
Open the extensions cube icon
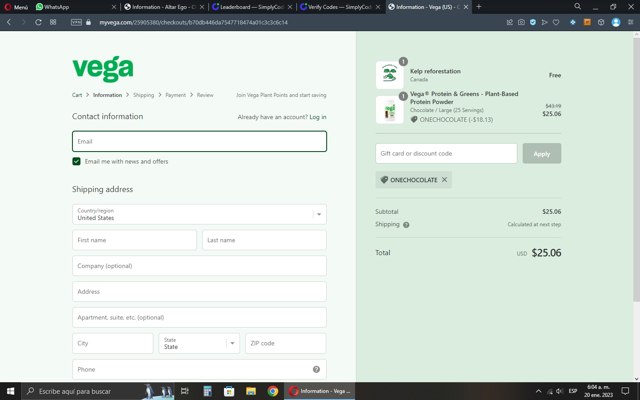[601, 22]
